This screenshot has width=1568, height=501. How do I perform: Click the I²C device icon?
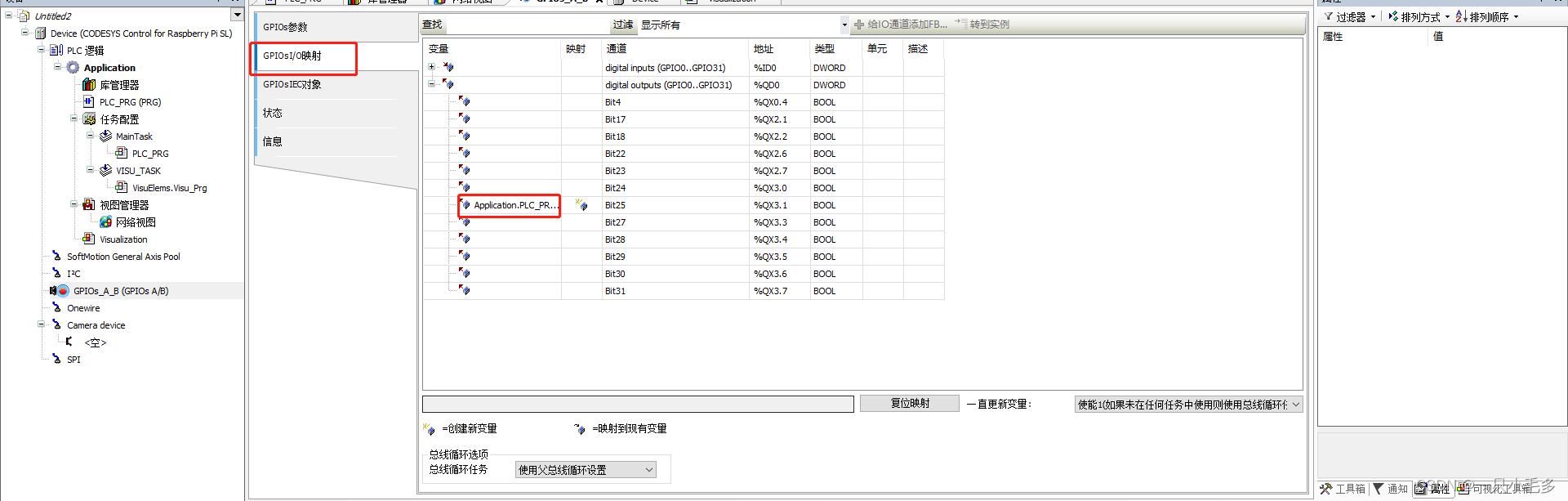click(x=56, y=273)
